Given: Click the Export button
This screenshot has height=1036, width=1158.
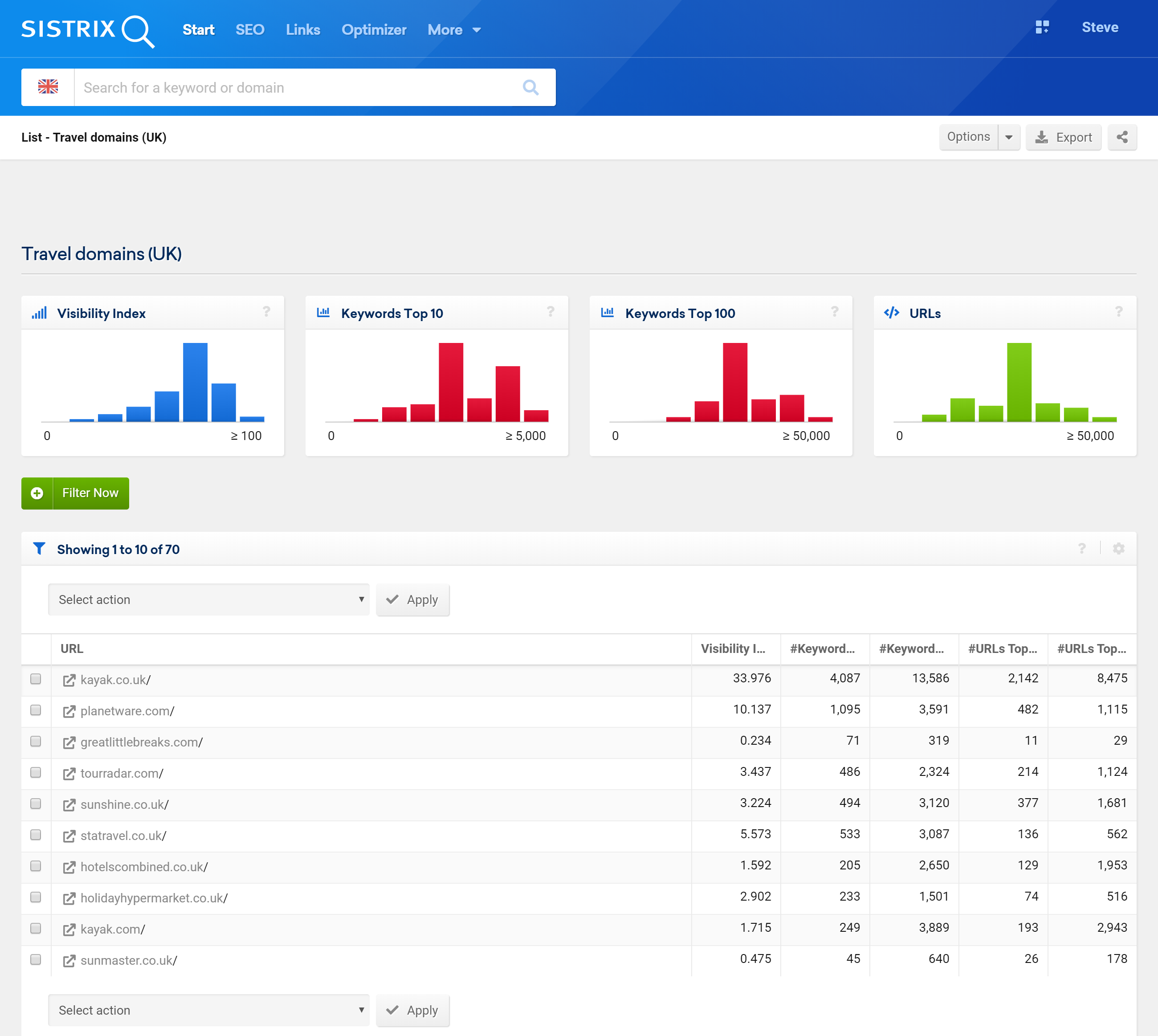Looking at the screenshot, I should tap(1064, 137).
